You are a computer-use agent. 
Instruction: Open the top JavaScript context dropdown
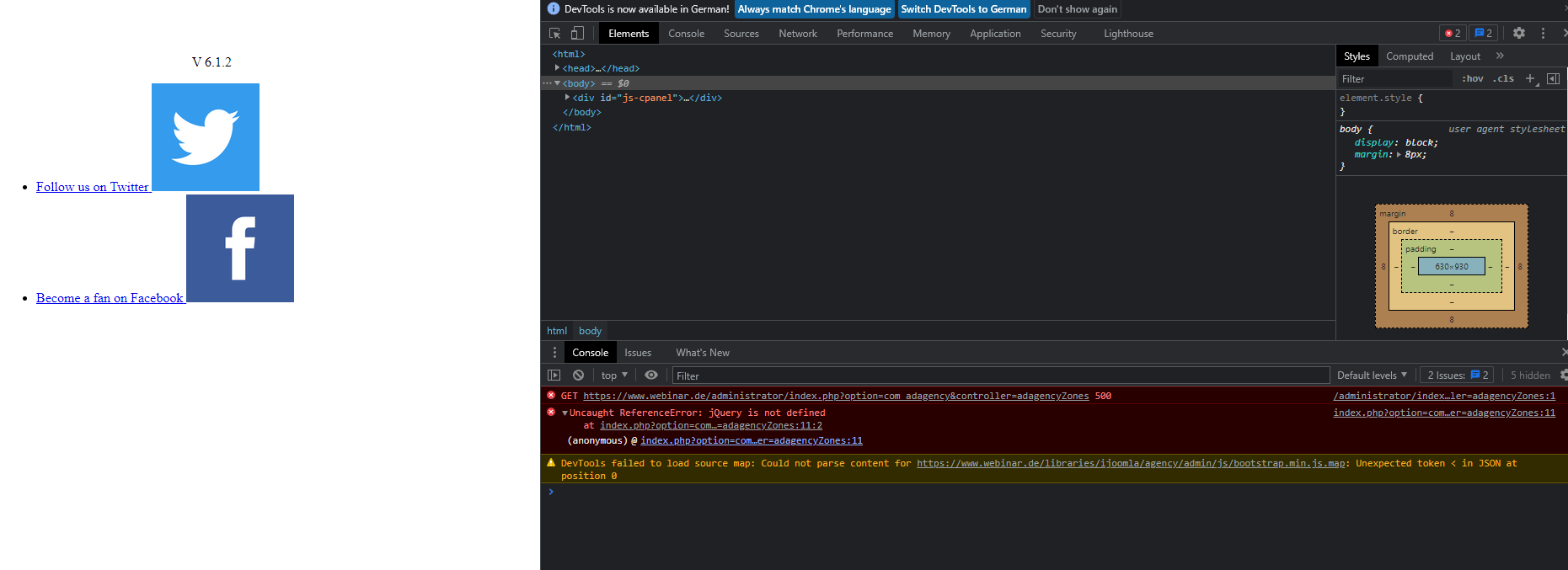pyautogui.click(x=614, y=376)
